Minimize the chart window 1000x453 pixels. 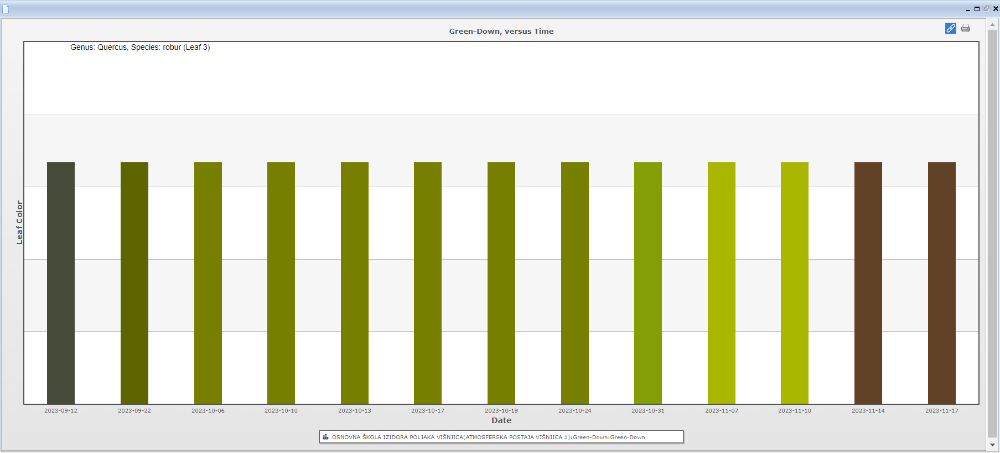click(x=968, y=7)
